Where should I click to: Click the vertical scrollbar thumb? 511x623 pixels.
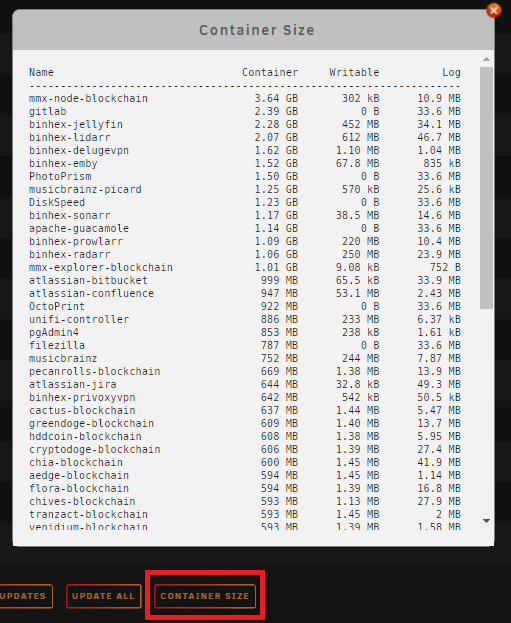click(x=486, y=188)
